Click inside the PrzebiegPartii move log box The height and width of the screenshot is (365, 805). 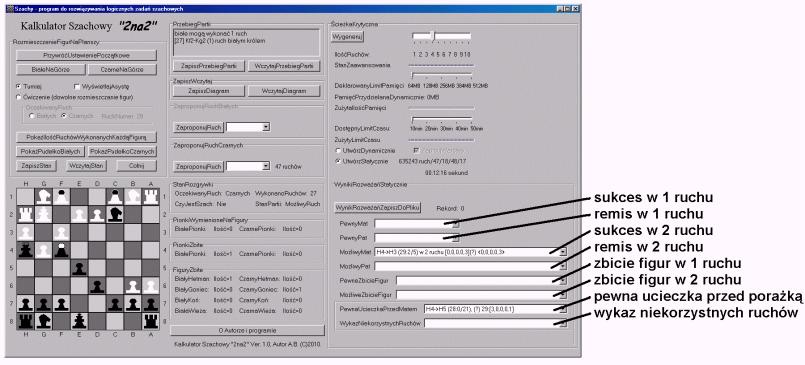point(246,42)
